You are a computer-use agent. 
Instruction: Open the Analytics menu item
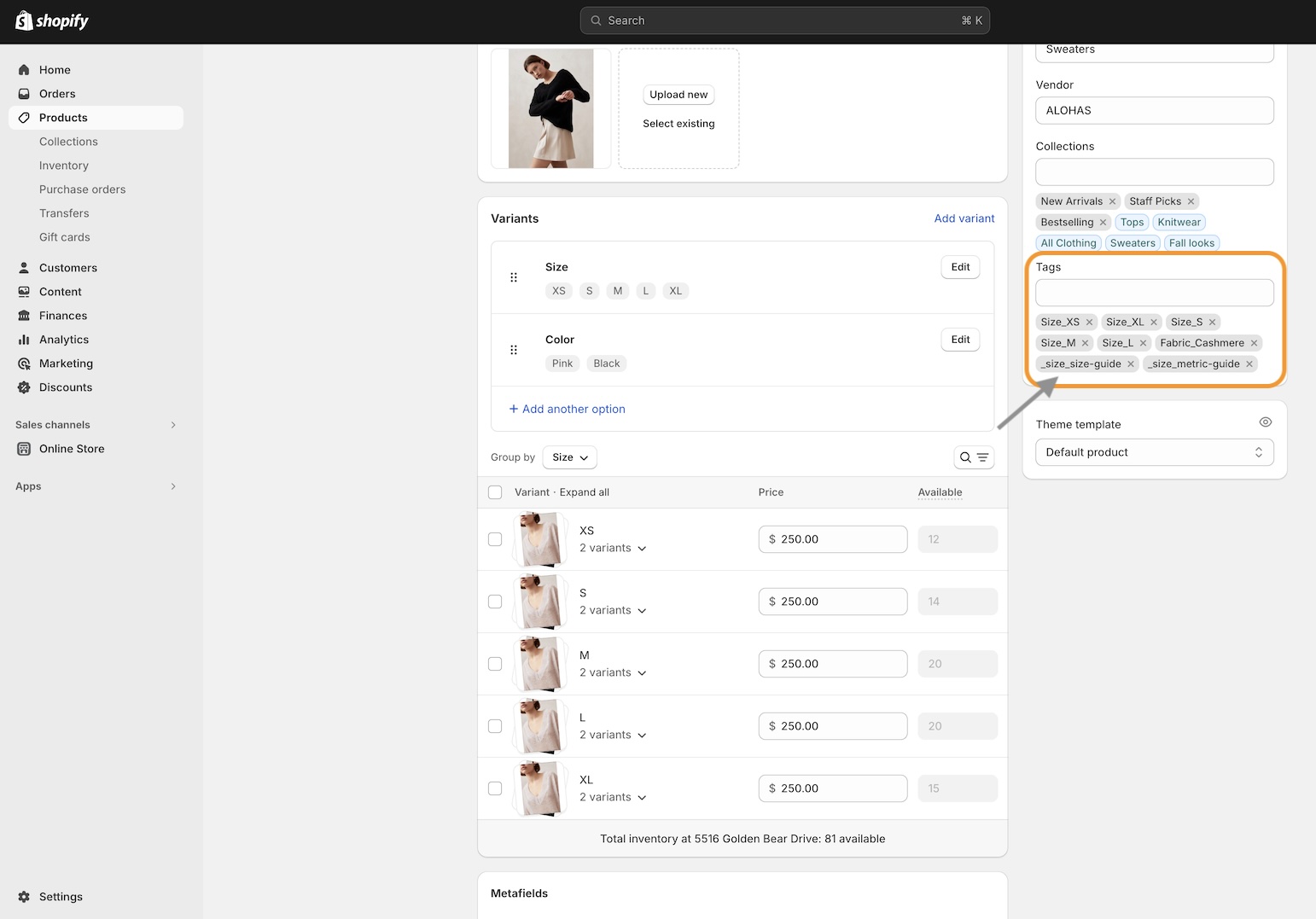[64, 340]
